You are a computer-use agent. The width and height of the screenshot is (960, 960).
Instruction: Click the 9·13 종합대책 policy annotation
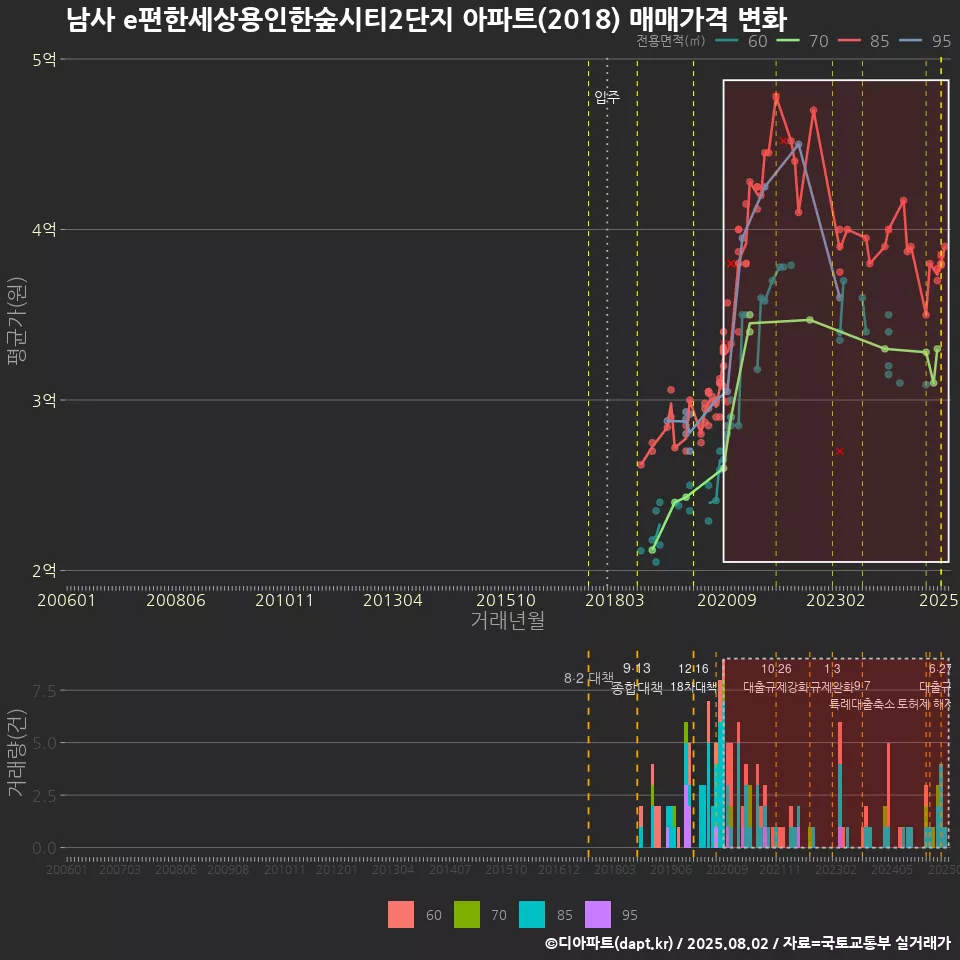[637, 678]
